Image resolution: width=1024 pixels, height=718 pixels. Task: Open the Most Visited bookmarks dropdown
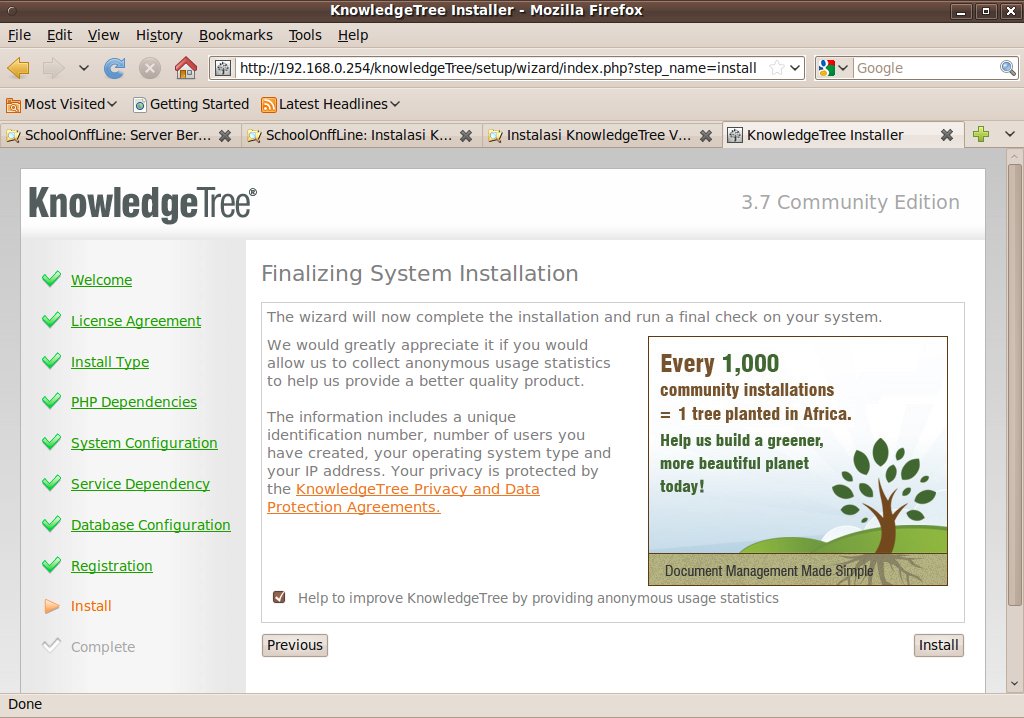point(62,104)
